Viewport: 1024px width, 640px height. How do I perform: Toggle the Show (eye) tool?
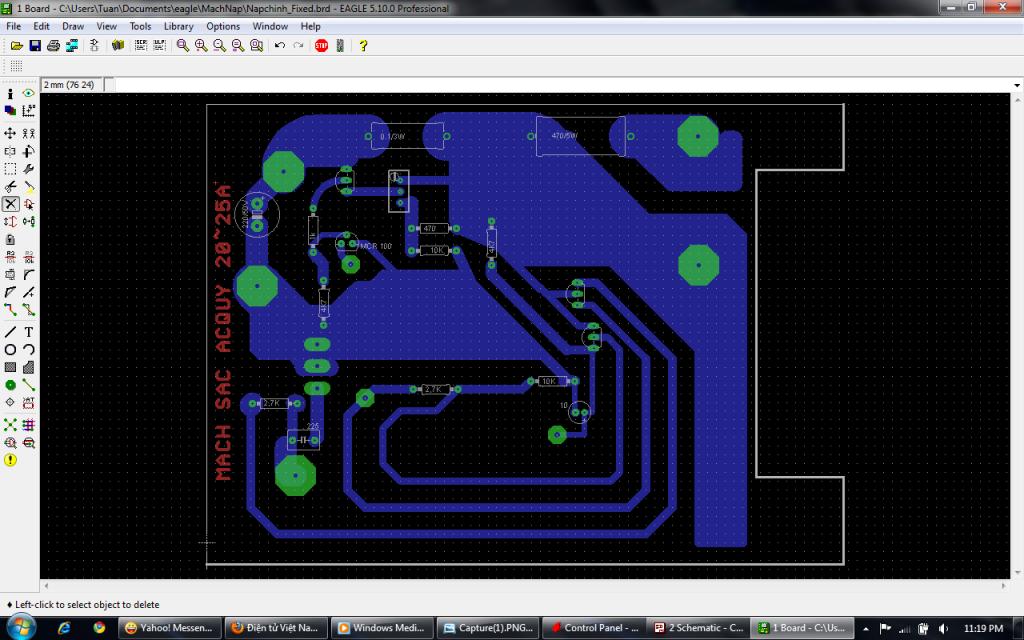tap(29, 93)
